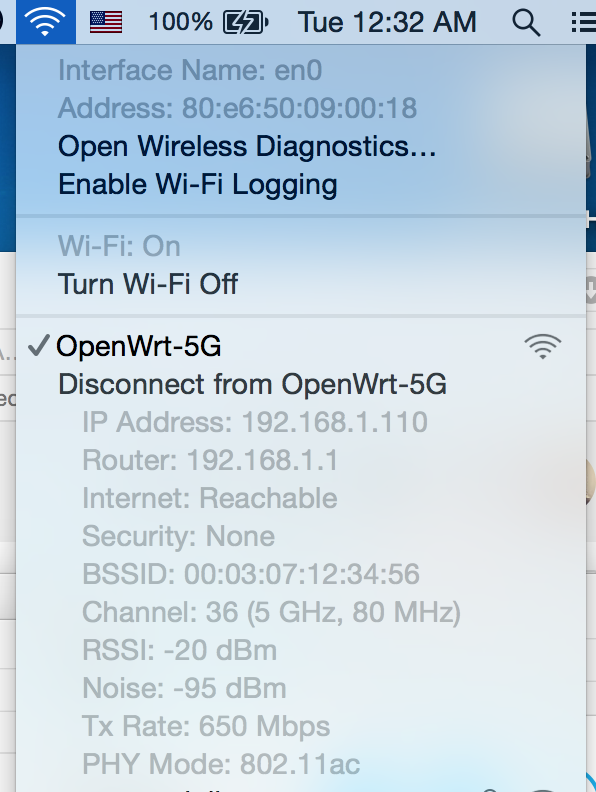Open Spotlight with the magnifying glass icon
Viewport: 596px width, 792px height.
click(x=526, y=23)
